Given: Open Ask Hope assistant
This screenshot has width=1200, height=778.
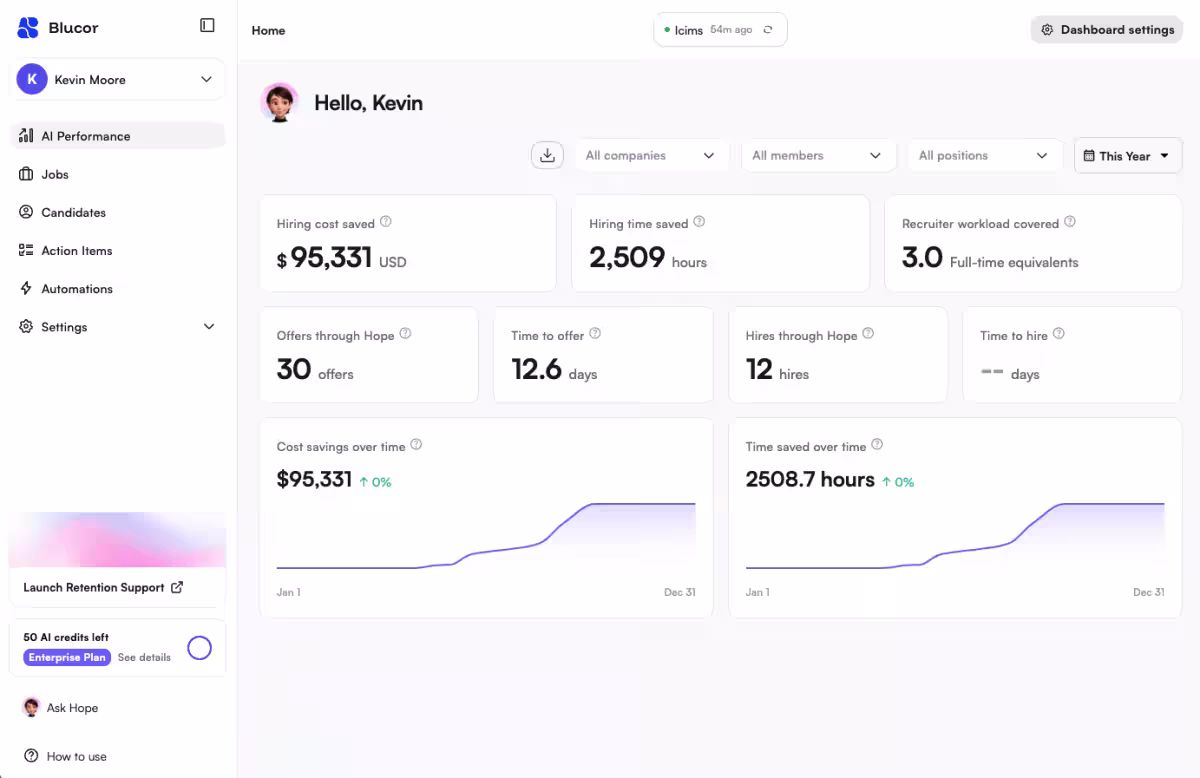Looking at the screenshot, I should pyautogui.click(x=61, y=708).
